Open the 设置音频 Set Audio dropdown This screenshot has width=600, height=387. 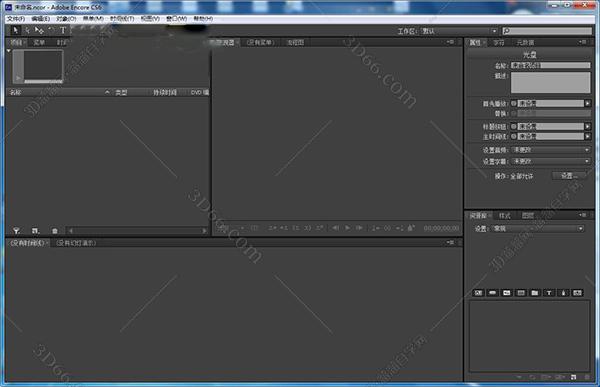click(x=551, y=150)
